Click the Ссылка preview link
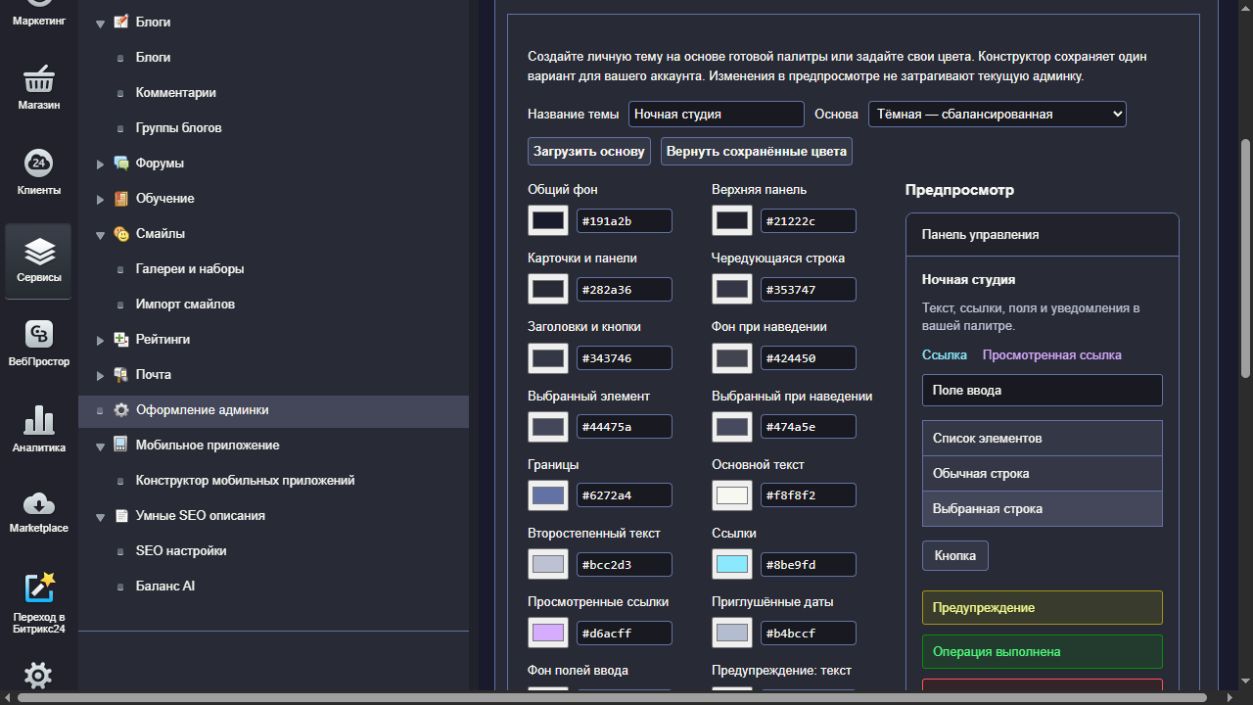The image size is (1253, 705). point(944,355)
